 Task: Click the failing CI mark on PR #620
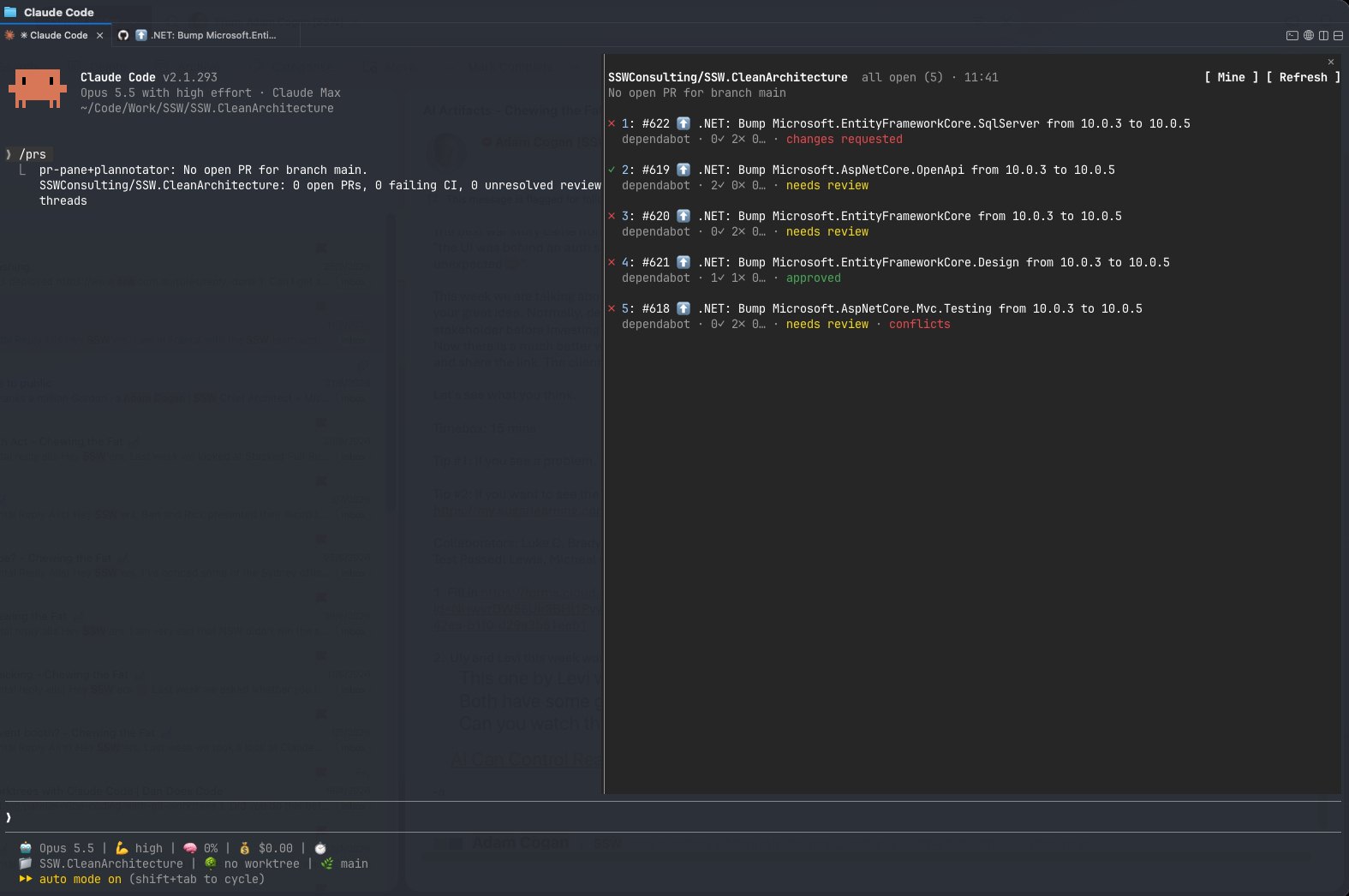(612, 216)
